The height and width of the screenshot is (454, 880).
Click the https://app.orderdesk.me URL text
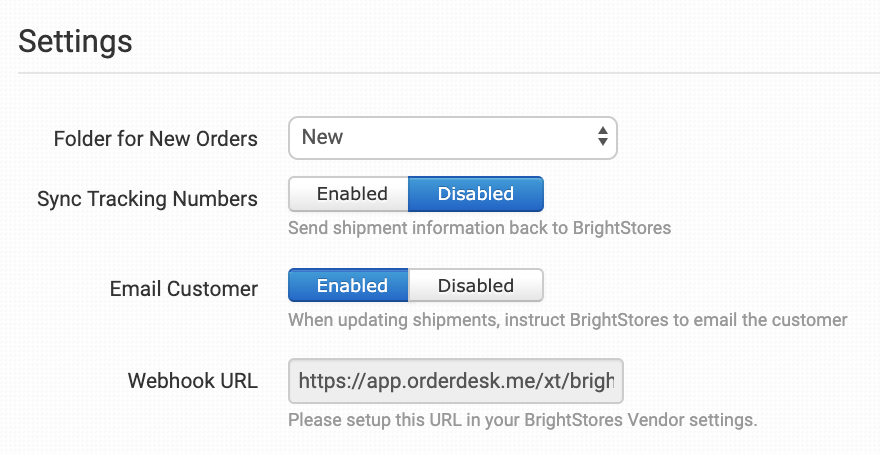tap(455, 381)
